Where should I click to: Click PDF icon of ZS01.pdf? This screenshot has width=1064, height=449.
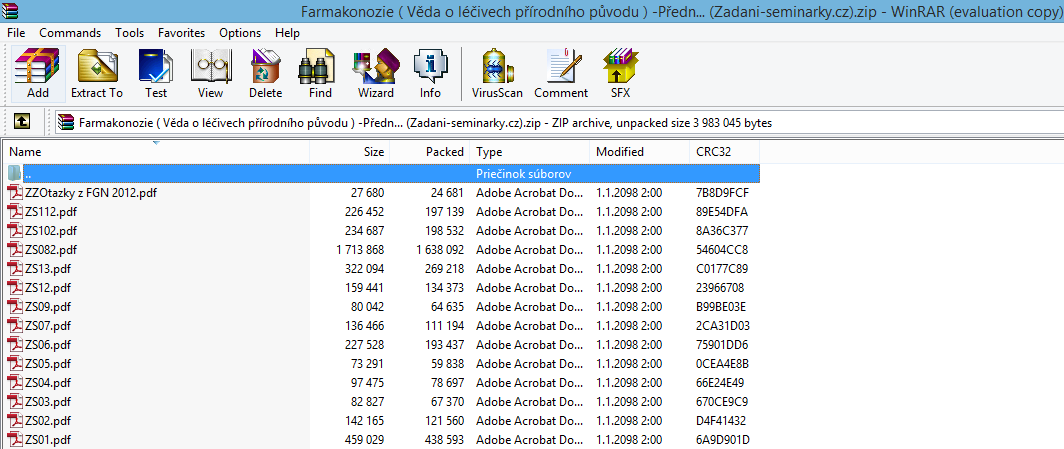point(15,440)
